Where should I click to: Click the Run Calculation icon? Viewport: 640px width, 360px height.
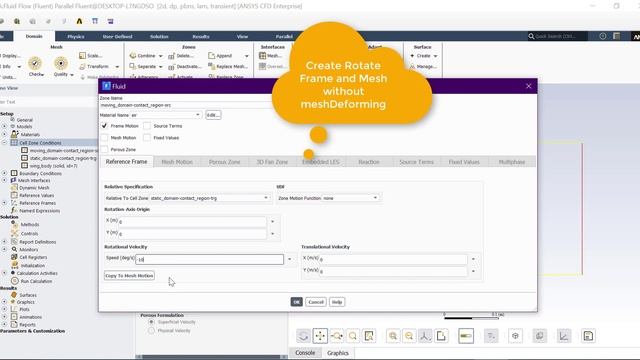click(15, 281)
